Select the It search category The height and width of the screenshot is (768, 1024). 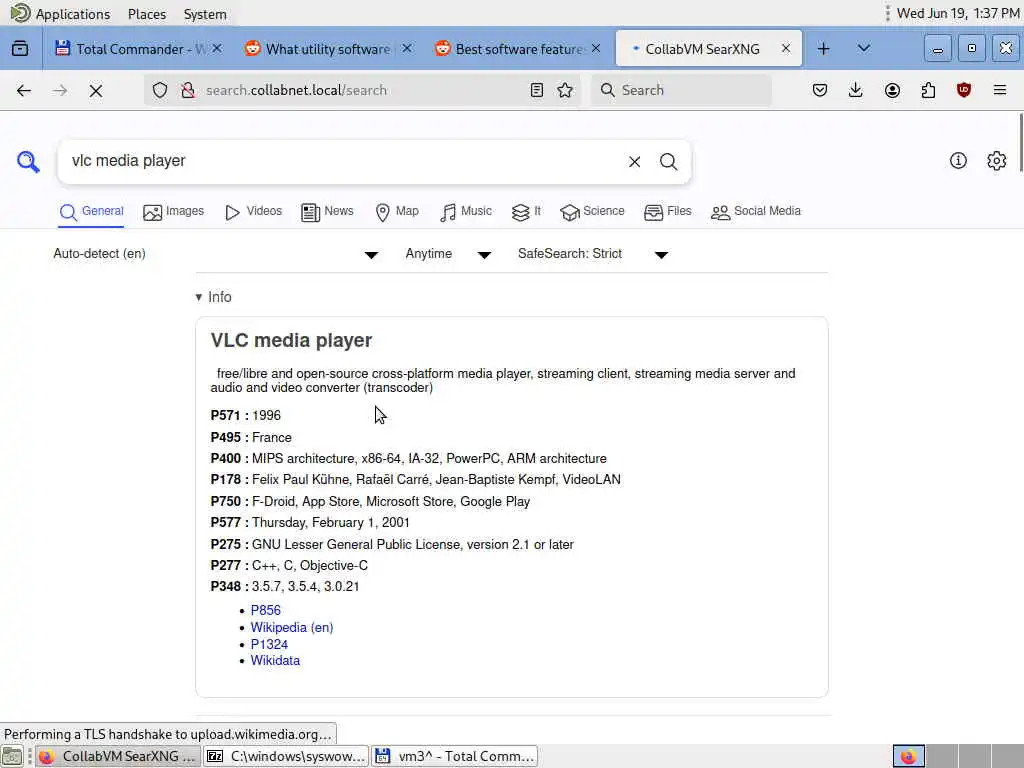click(x=526, y=212)
